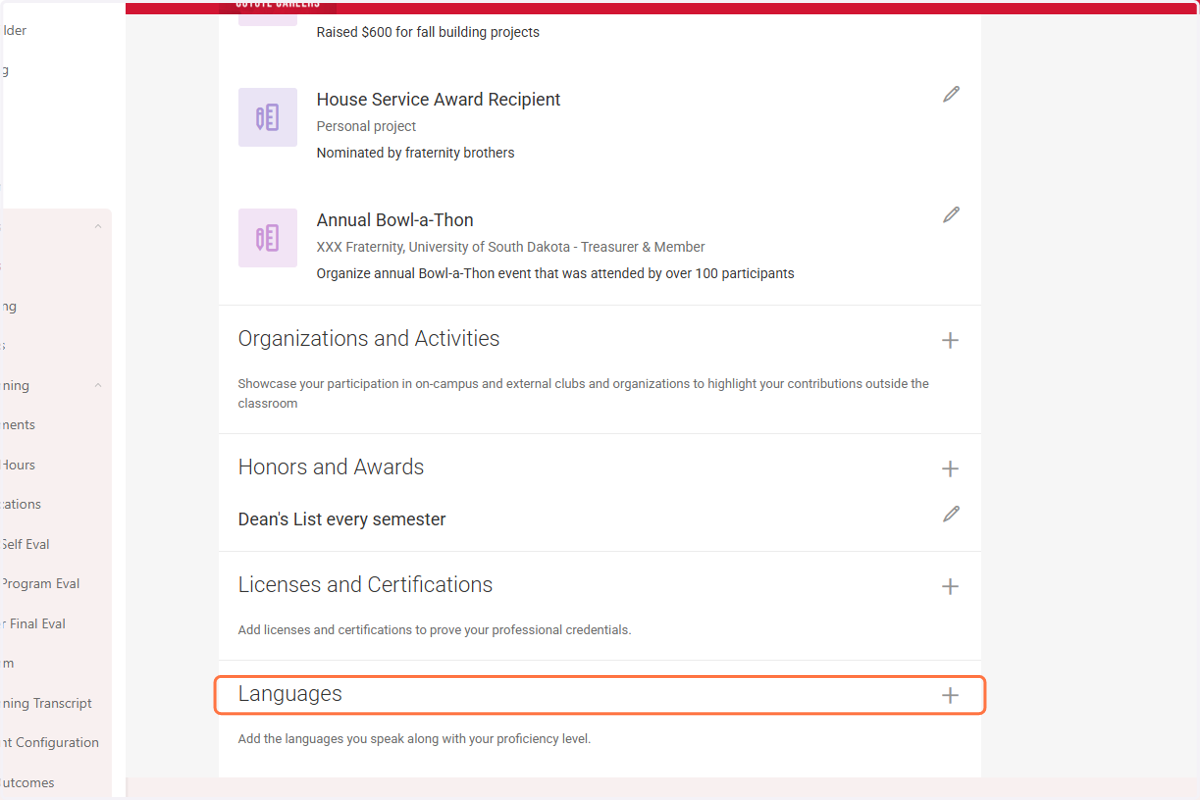The height and width of the screenshot is (800, 1200).
Task: Click the Annual Bowl-a-Thon project icon
Action: click(267, 238)
